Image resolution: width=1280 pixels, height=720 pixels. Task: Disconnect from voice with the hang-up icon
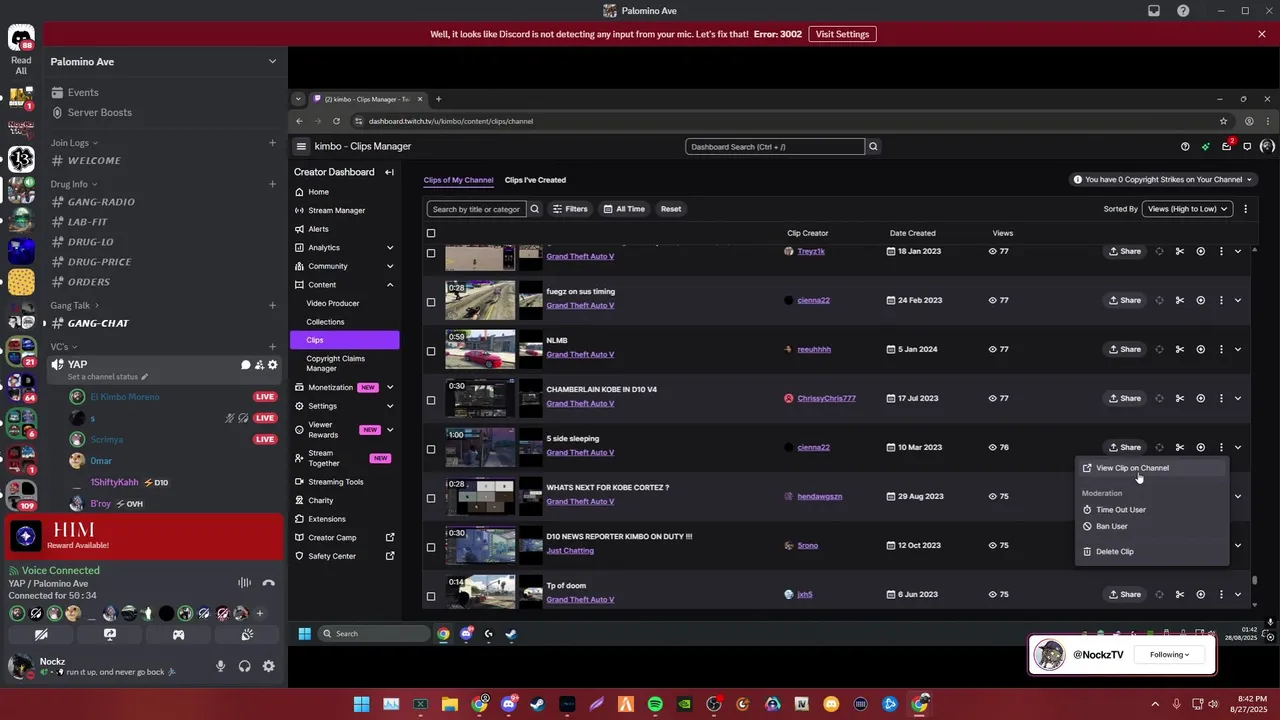pyautogui.click(x=268, y=583)
